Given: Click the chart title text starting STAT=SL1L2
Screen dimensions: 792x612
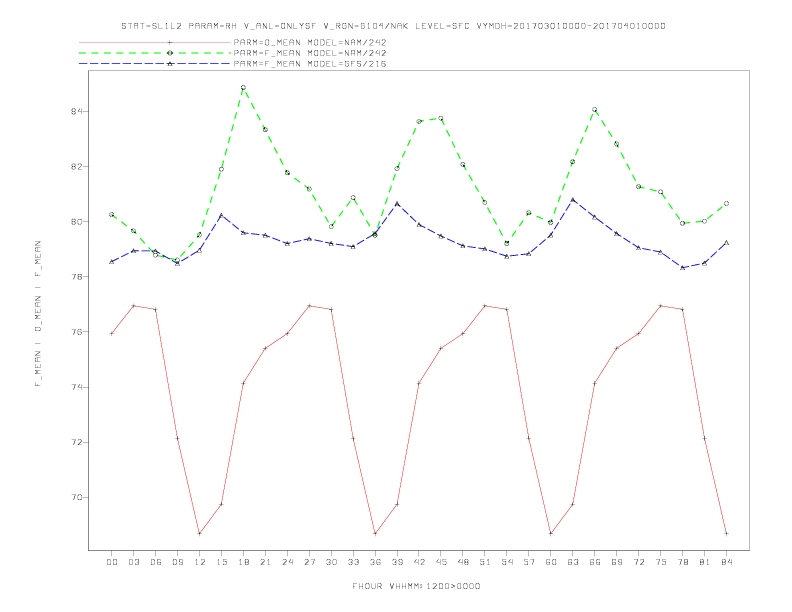Looking at the screenshot, I should point(393,26).
